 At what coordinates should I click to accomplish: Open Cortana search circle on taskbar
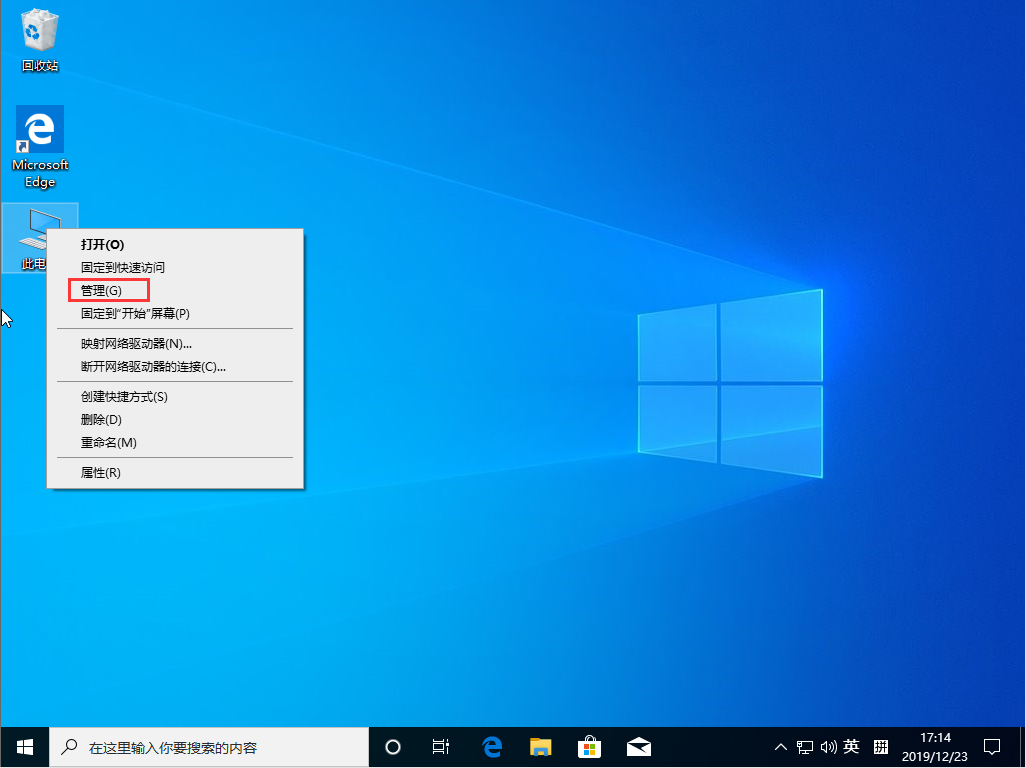[x=392, y=747]
